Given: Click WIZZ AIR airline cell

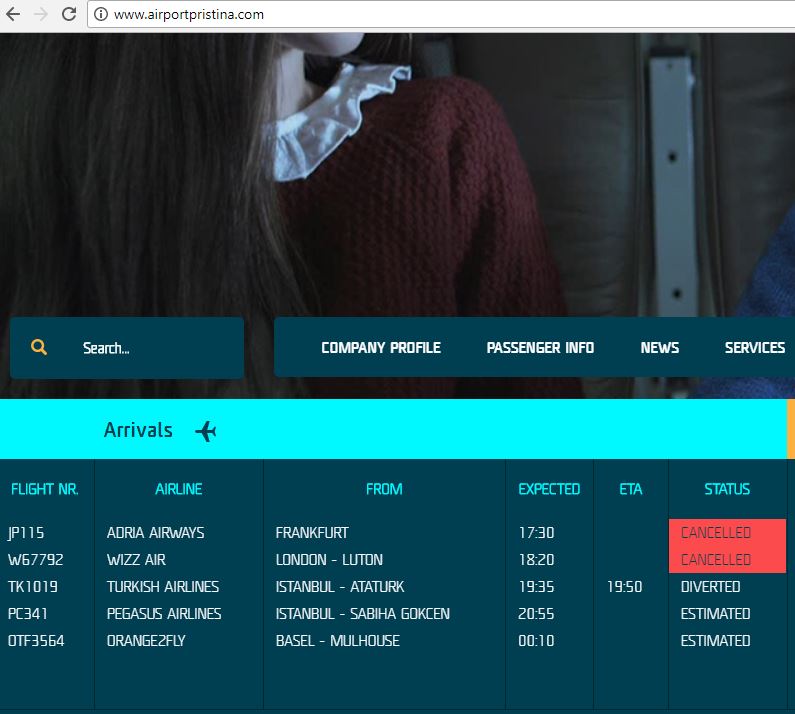Looking at the screenshot, I should tap(136, 560).
